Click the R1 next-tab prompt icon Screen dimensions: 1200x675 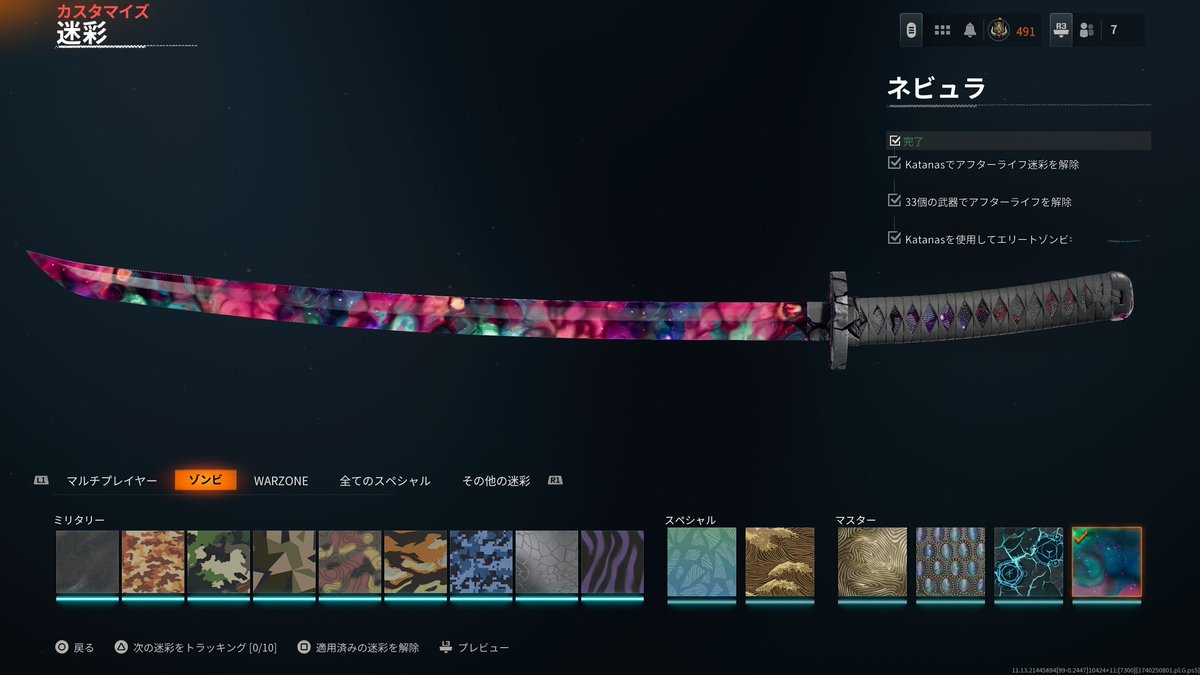(555, 480)
